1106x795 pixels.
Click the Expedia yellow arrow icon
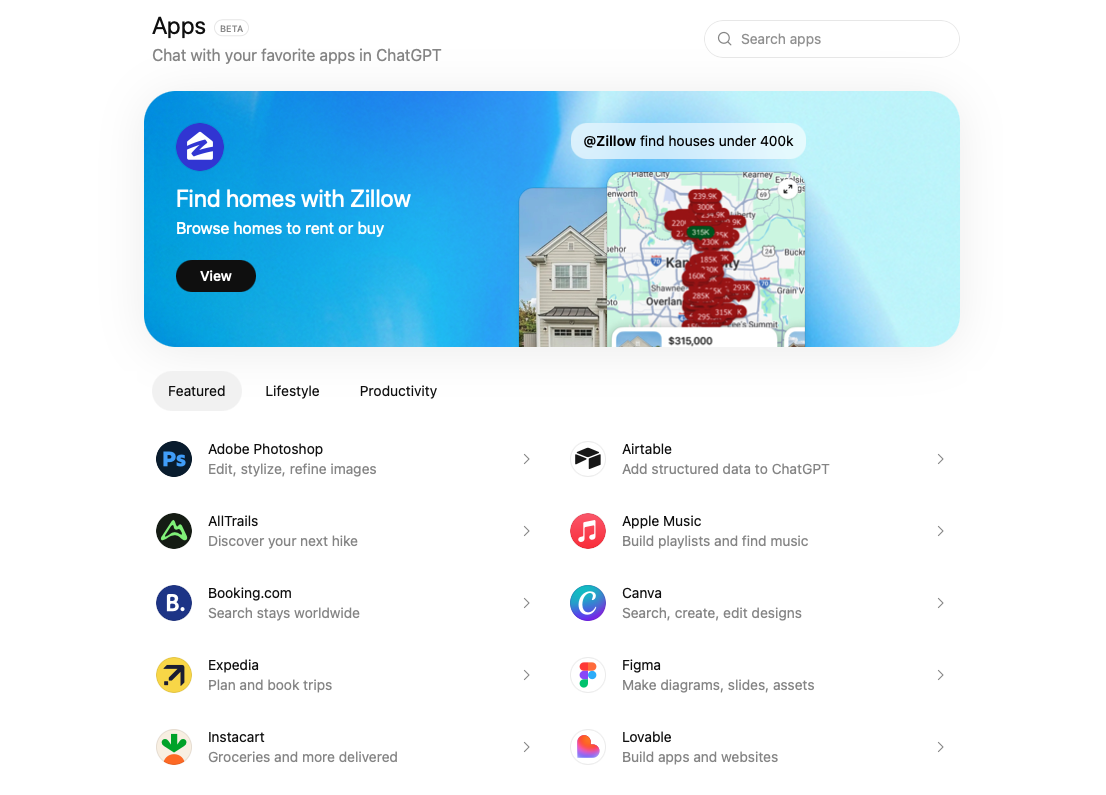coord(174,675)
